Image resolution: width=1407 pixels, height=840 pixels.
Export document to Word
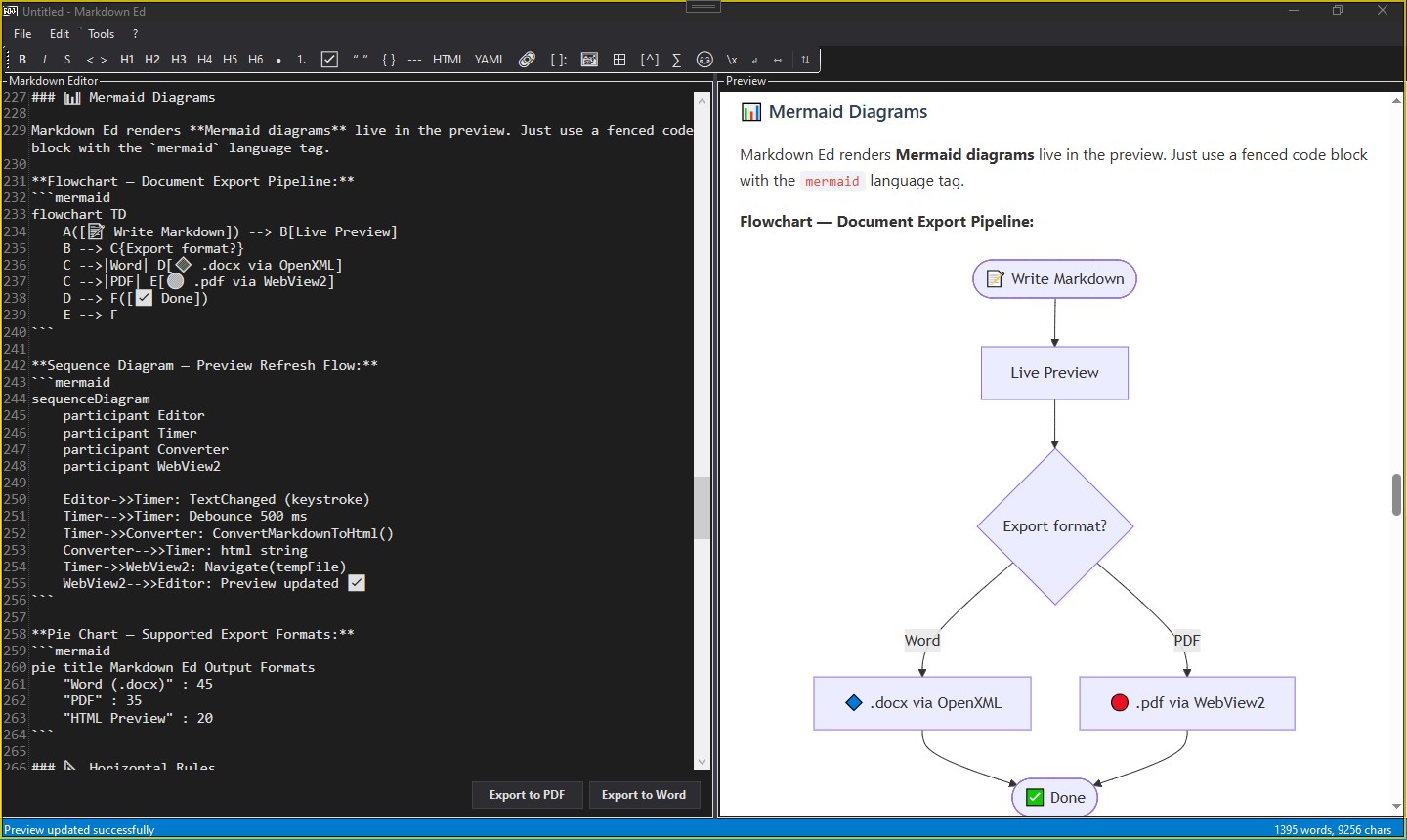pos(644,795)
